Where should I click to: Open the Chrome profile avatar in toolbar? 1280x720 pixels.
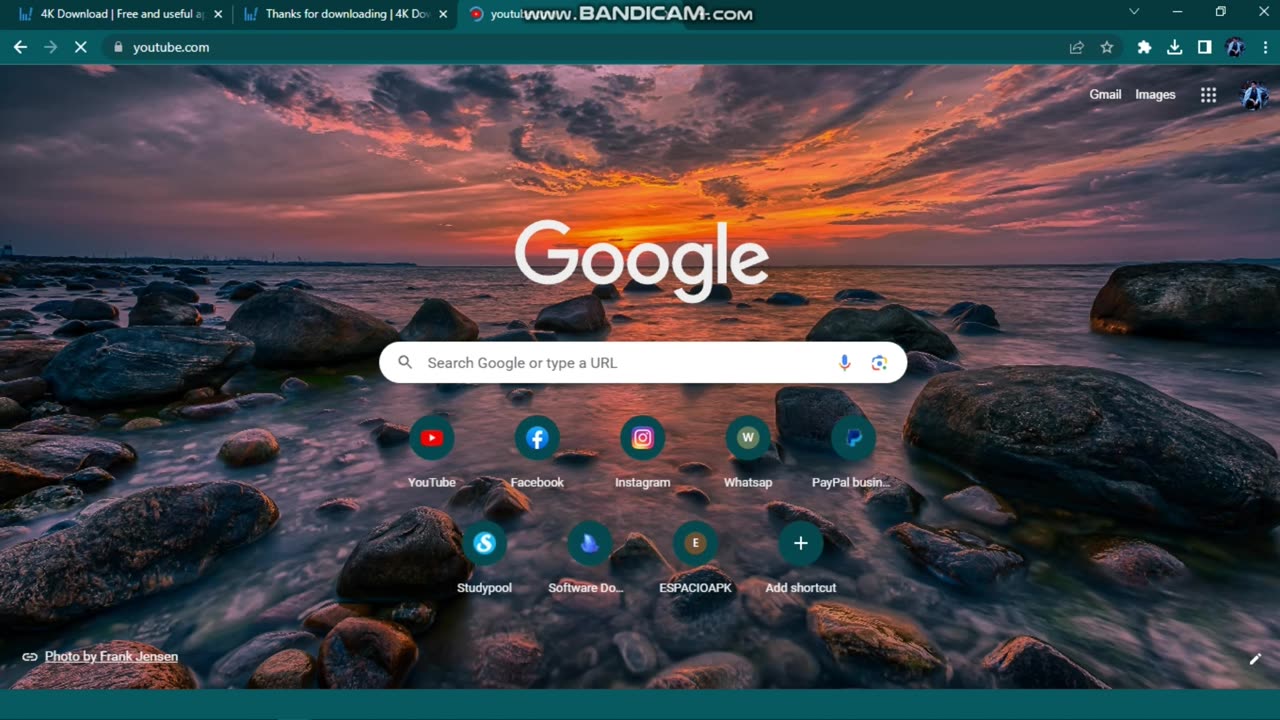point(1235,47)
